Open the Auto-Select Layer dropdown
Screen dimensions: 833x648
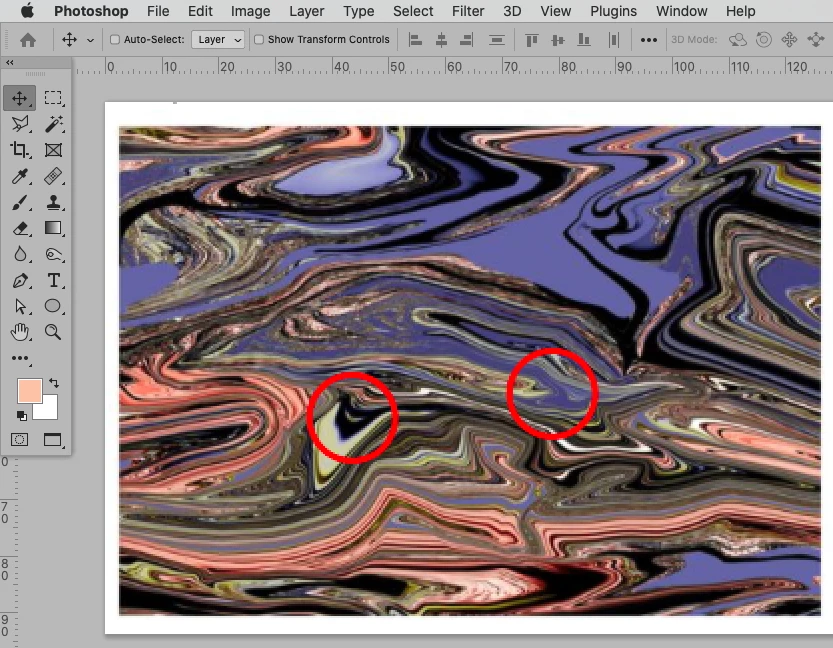pyautogui.click(x=218, y=40)
